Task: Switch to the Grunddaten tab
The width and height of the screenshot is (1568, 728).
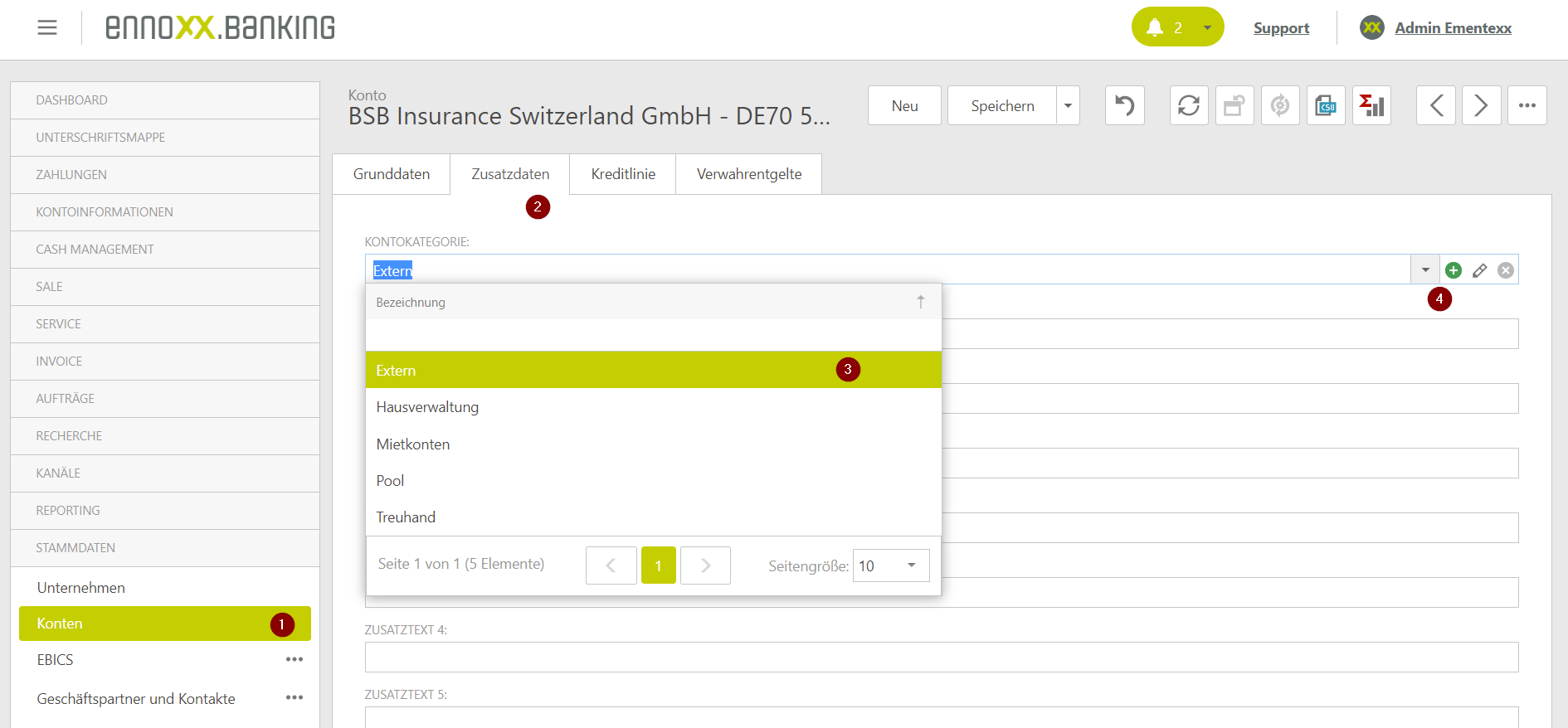Action: [392, 174]
